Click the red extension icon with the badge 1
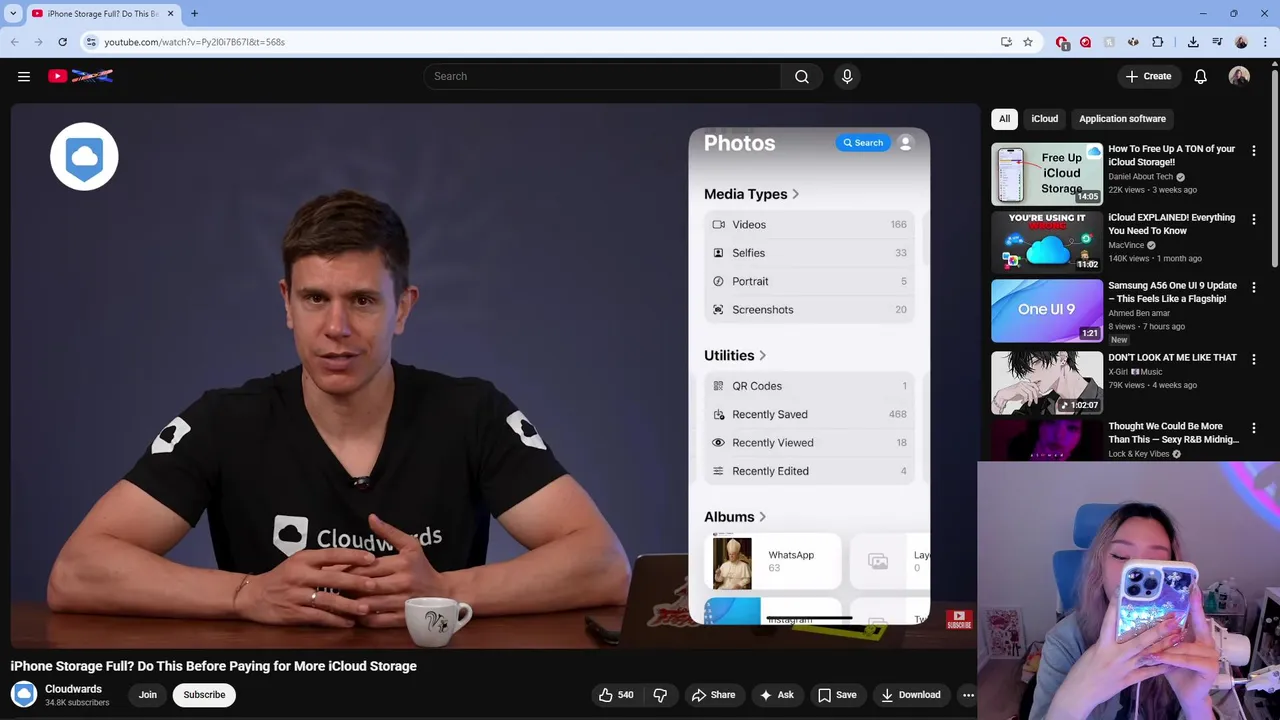 [x=1062, y=42]
